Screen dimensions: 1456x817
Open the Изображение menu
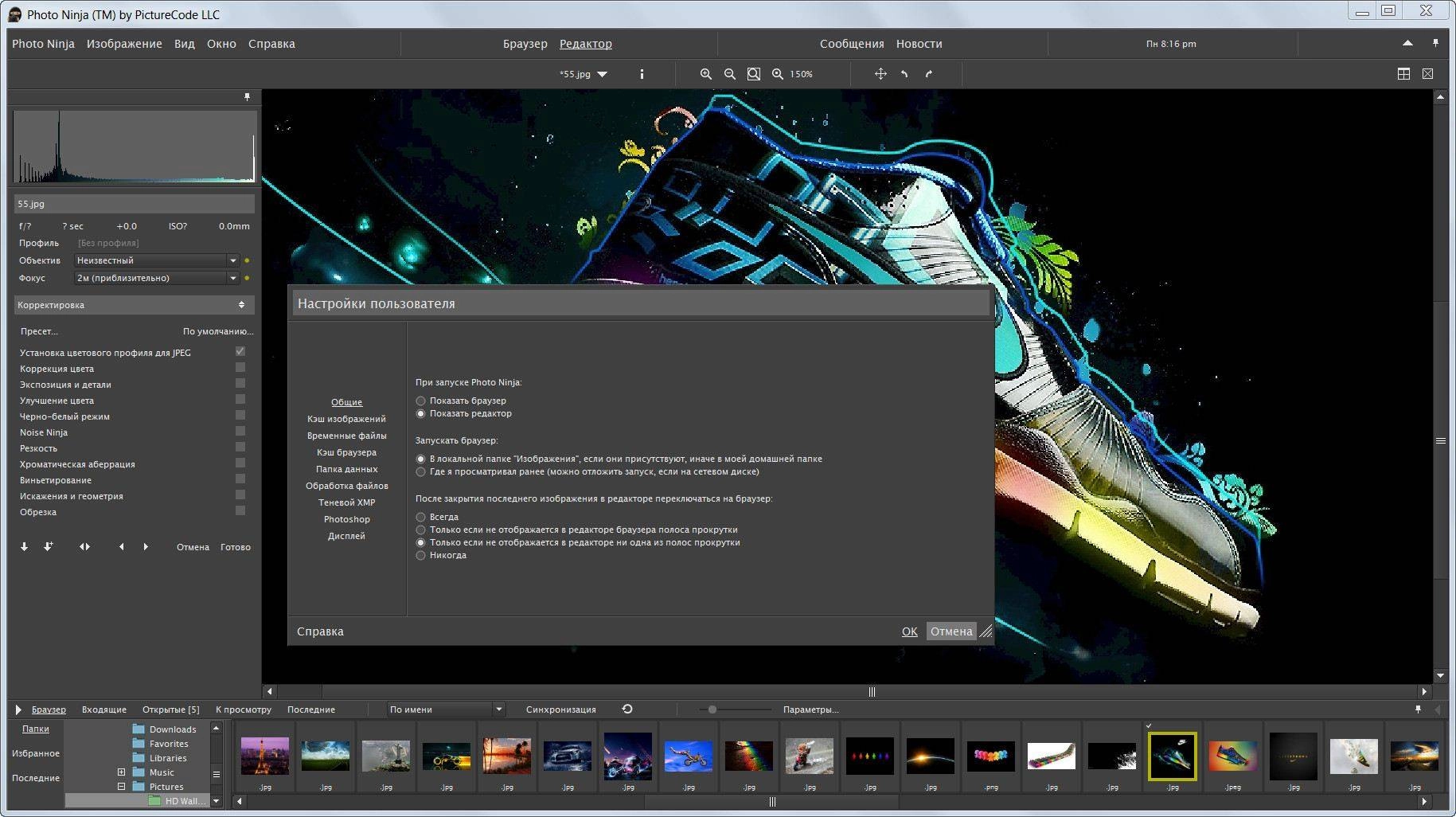pyautogui.click(x=124, y=44)
